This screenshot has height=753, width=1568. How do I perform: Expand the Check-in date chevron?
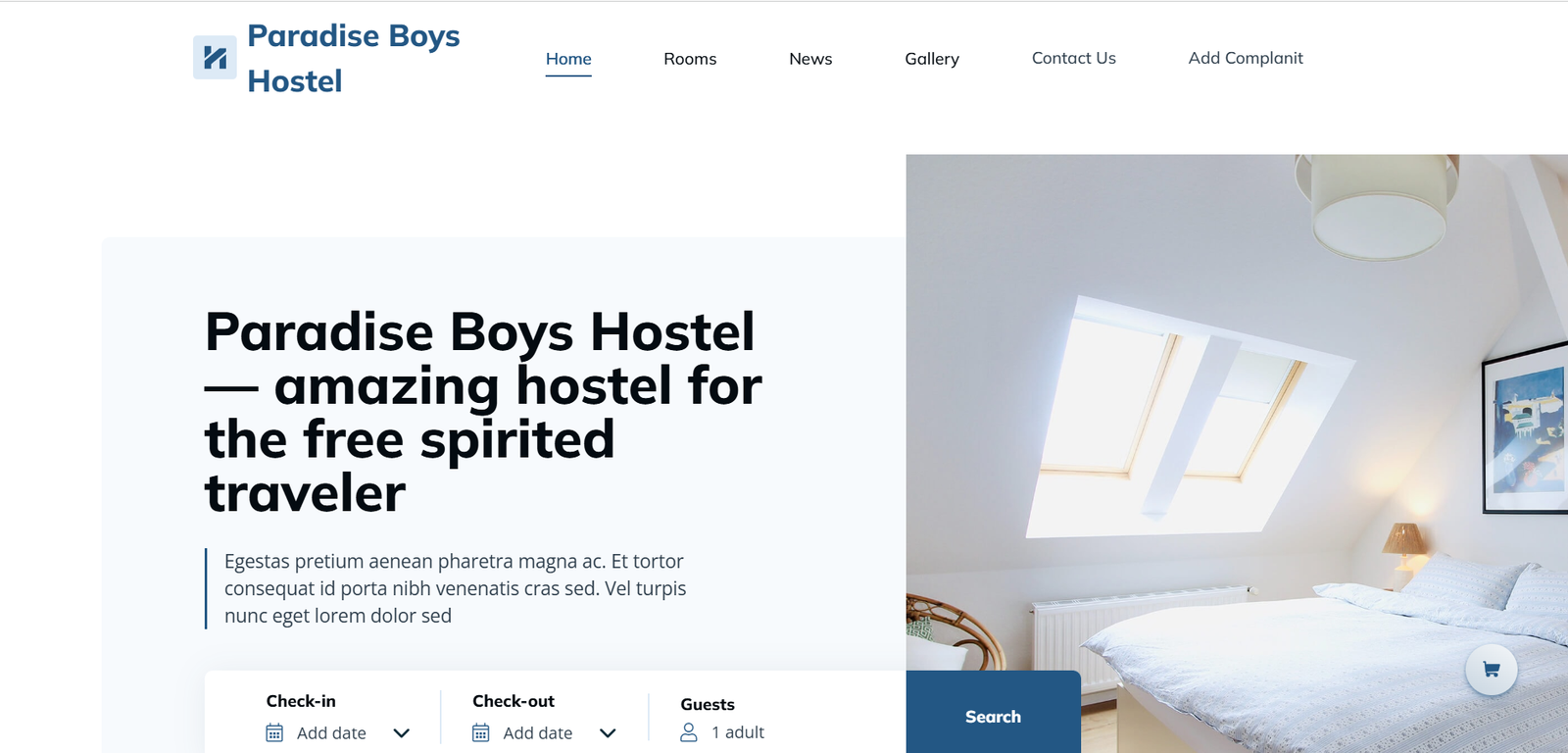[x=401, y=732]
